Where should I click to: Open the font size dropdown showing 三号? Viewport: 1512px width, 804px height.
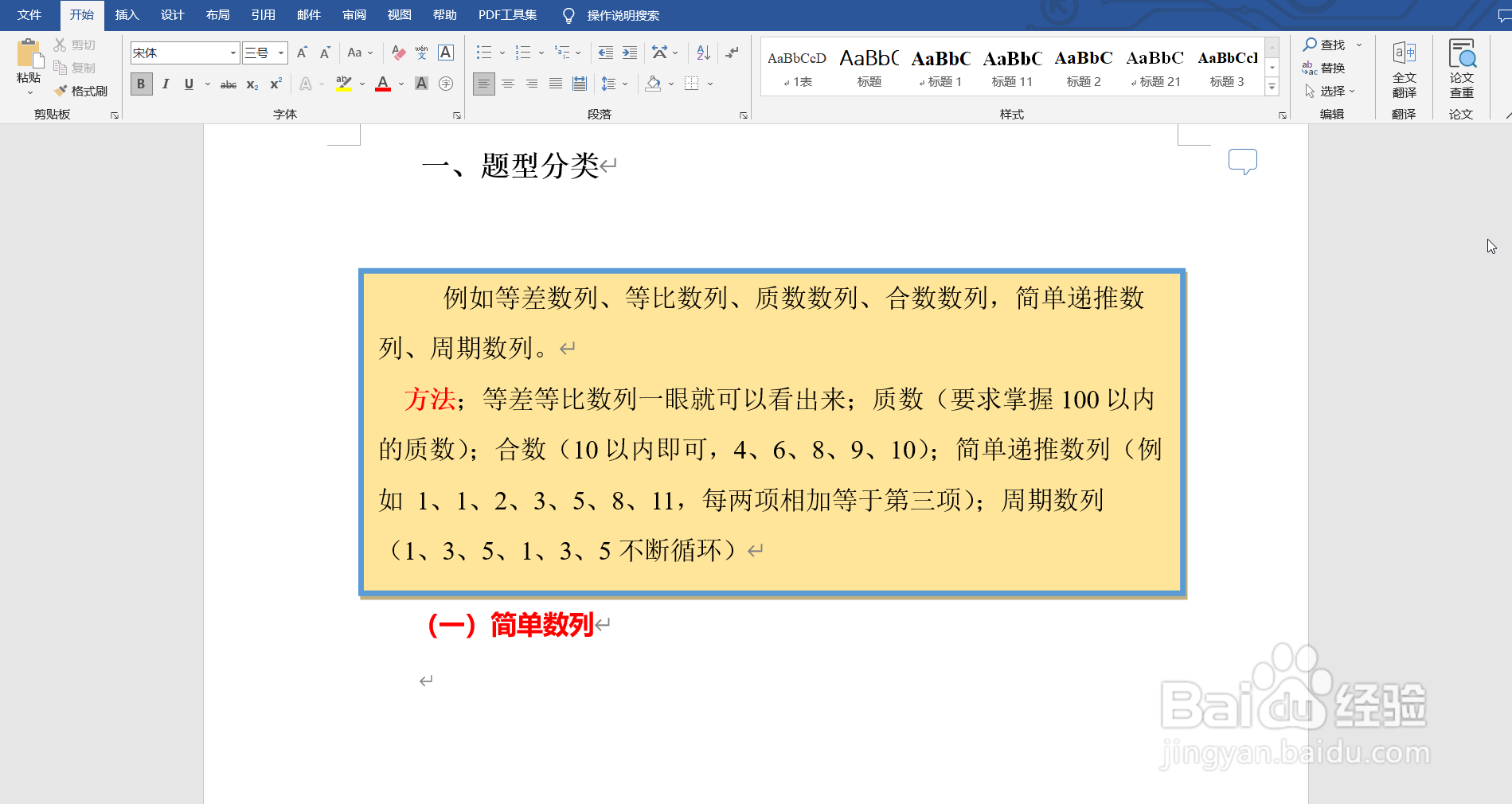click(x=281, y=53)
